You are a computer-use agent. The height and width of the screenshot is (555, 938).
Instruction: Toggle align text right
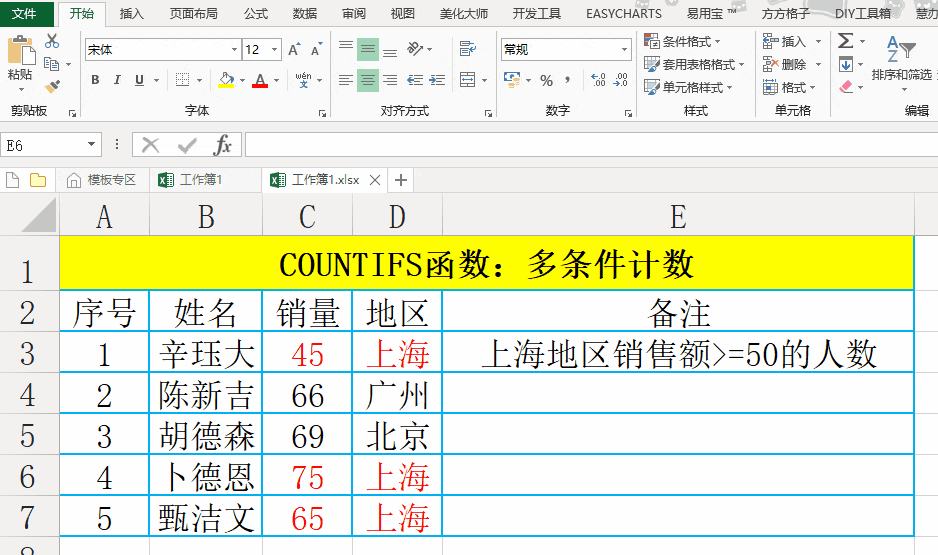(x=390, y=80)
